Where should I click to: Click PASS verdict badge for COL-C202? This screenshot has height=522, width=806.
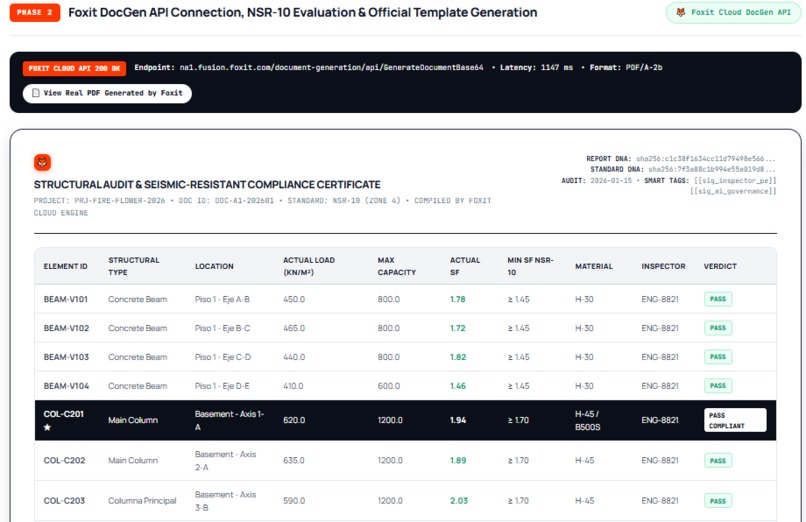click(718, 460)
